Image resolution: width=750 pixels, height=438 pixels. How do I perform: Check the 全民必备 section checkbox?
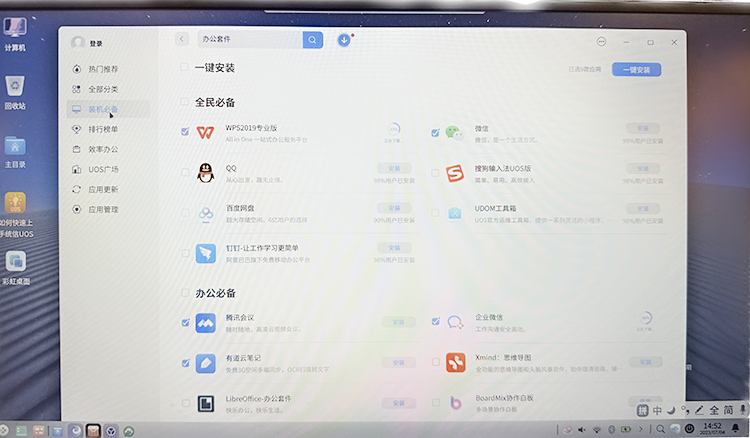185,101
